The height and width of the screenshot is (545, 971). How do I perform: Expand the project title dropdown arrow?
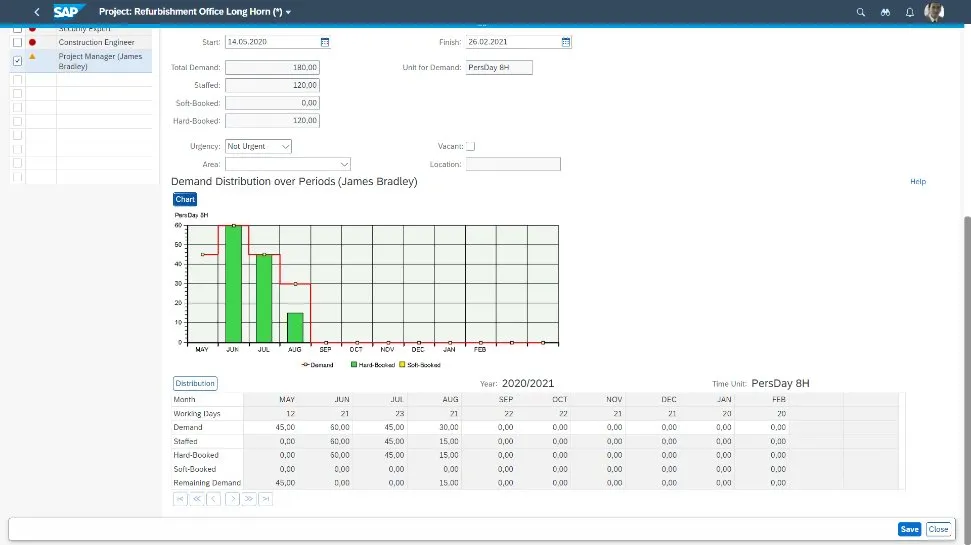(x=289, y=13)
